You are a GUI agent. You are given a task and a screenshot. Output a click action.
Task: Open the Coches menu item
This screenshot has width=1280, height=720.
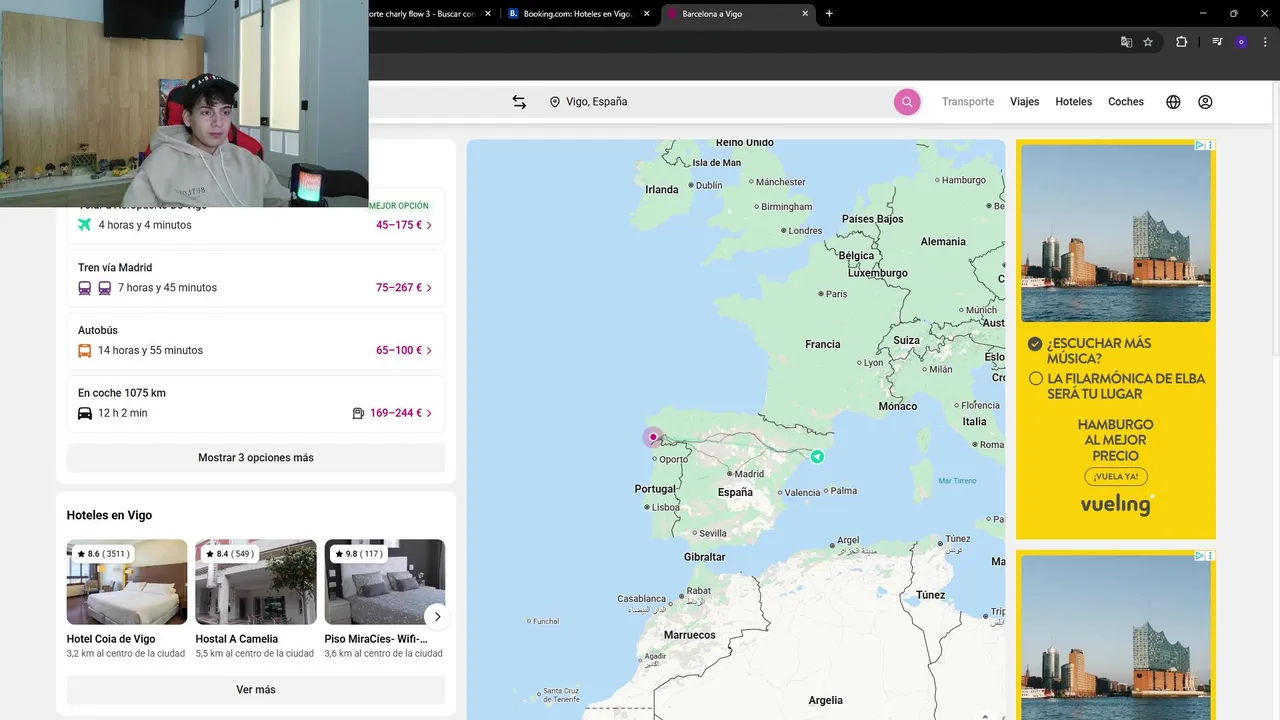(1126, 102)
